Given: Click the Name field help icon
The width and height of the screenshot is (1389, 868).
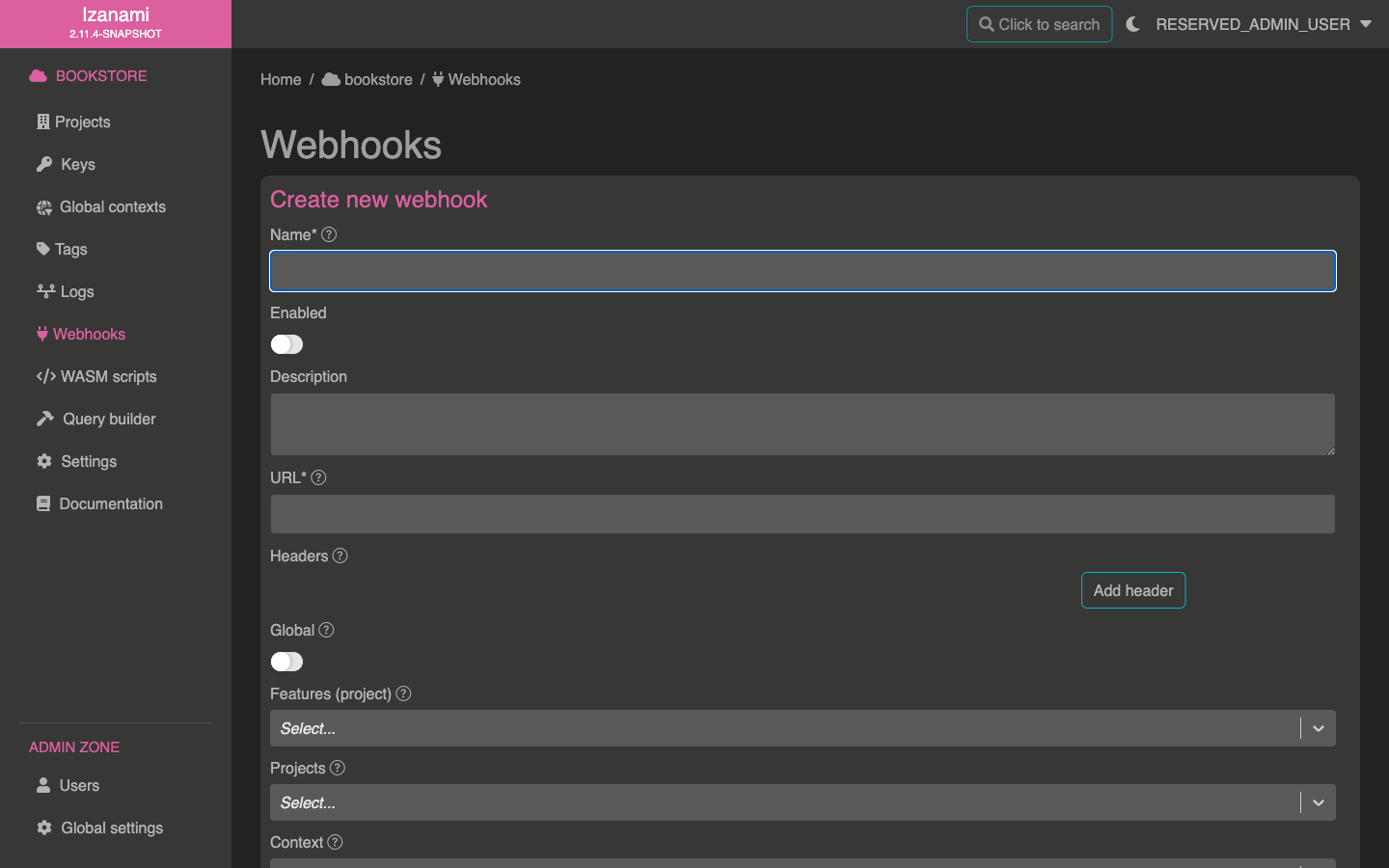Looking at the screenshot, I should [329, 234].
